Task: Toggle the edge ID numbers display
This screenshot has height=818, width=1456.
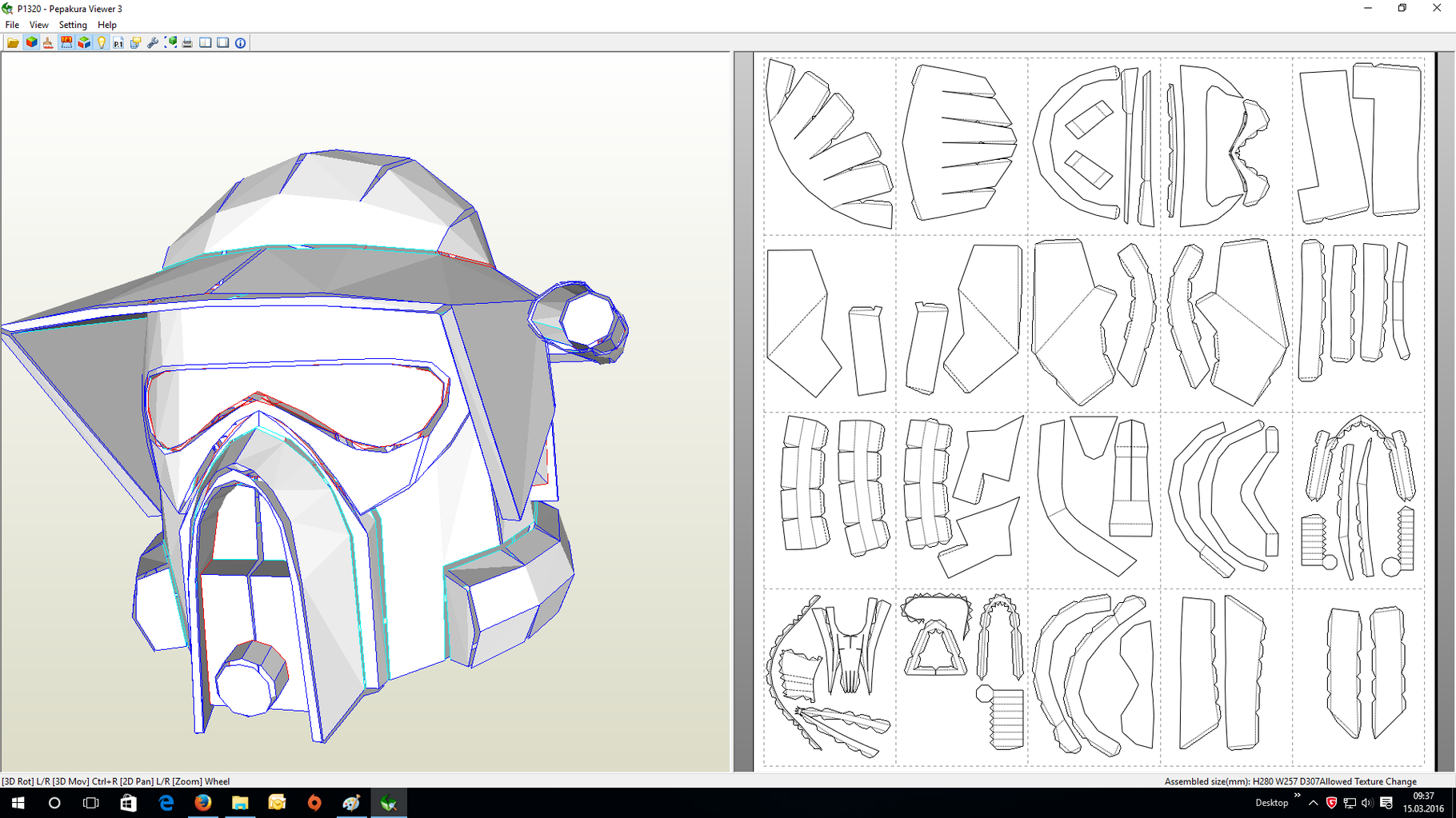Action: tap(66, 42)
